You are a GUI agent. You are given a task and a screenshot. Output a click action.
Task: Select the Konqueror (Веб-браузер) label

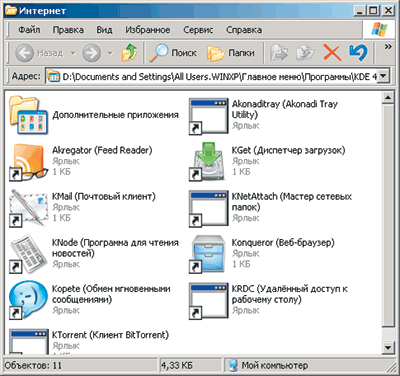click(x=283, y=242)
